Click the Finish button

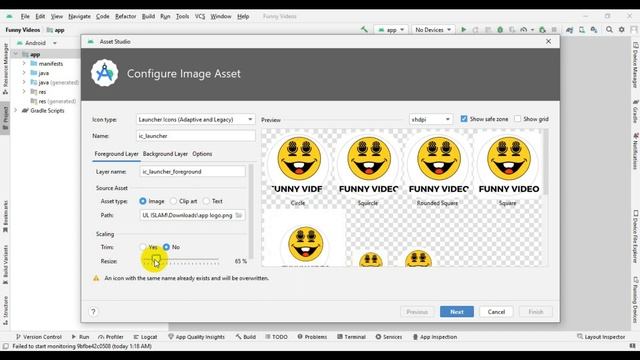pyautogui.click(x=536, y=312)
